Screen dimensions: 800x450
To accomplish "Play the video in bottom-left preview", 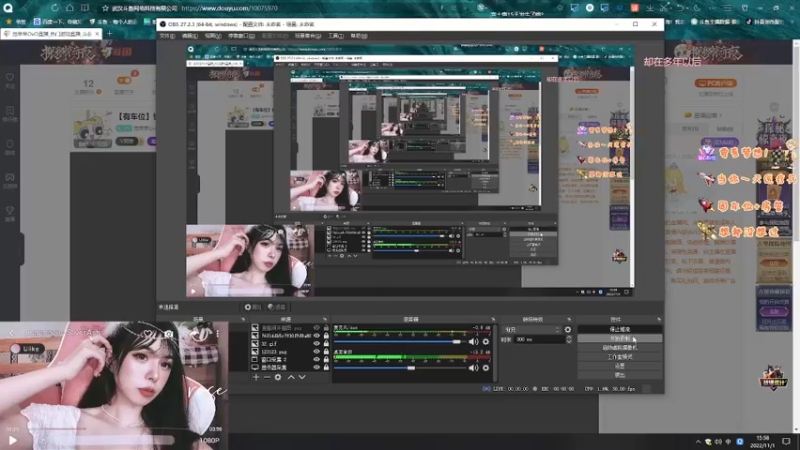I will click(13, 440).
